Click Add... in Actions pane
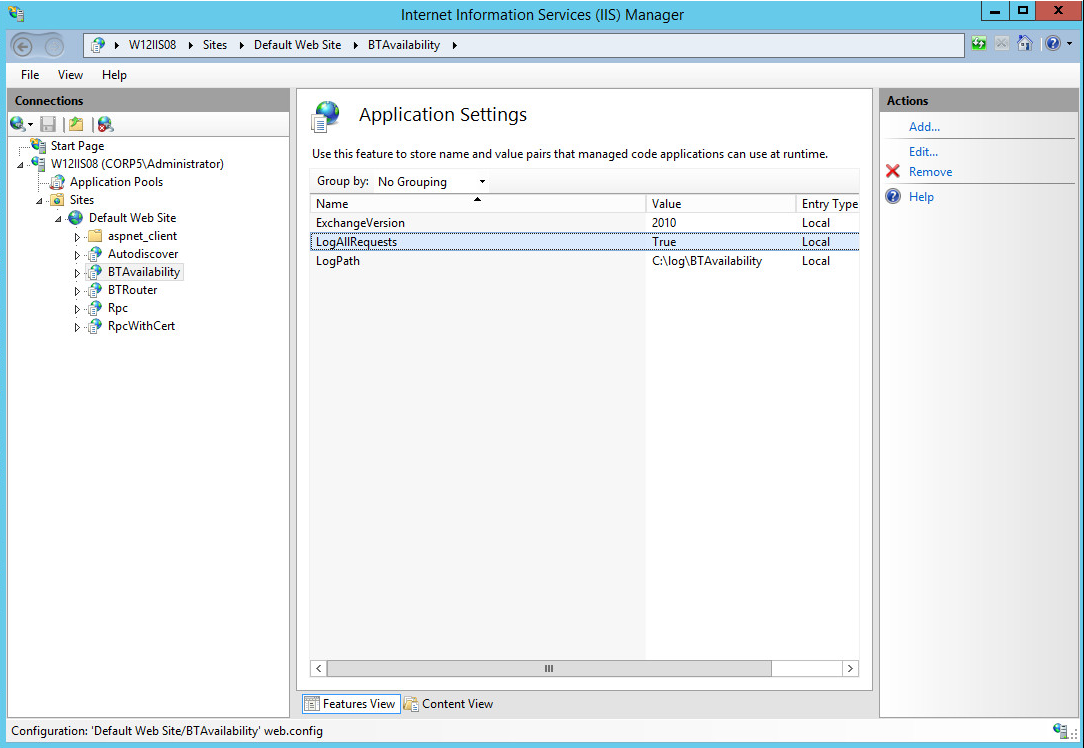 [924, 127]
